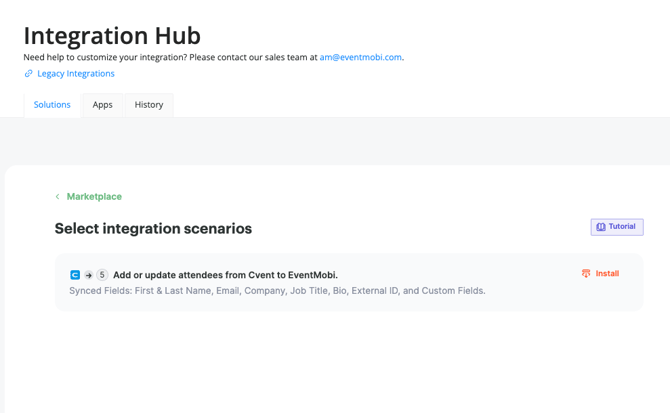The image size is (670, 413).
Task: Click the arrow icon between app logos
Action: click(88, 275)
